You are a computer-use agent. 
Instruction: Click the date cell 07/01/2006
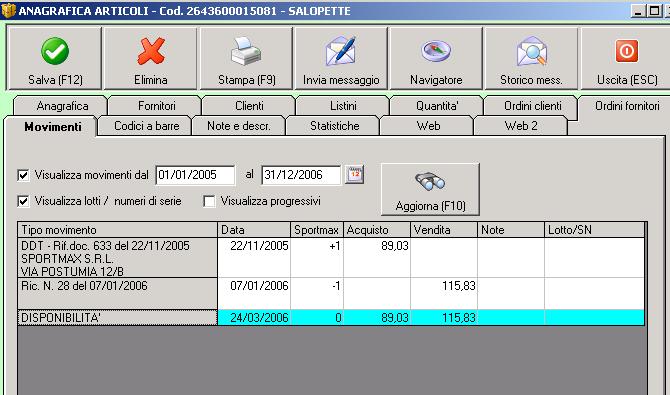(254, 294)
